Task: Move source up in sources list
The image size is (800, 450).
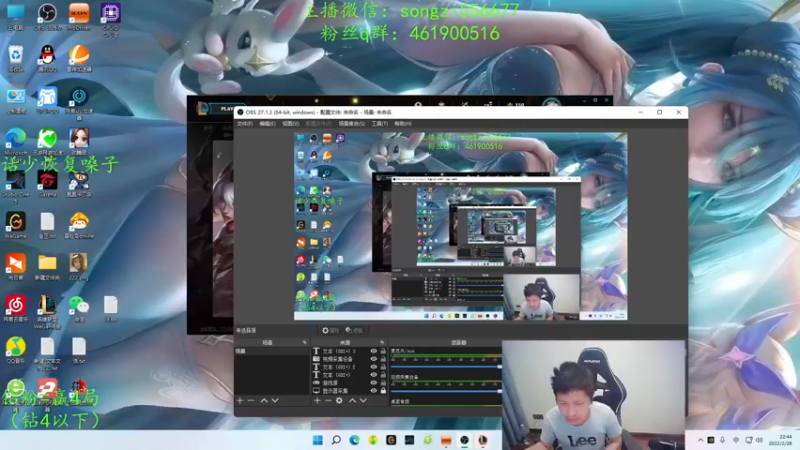Action: pyautogui.click(x=352, y=401)
